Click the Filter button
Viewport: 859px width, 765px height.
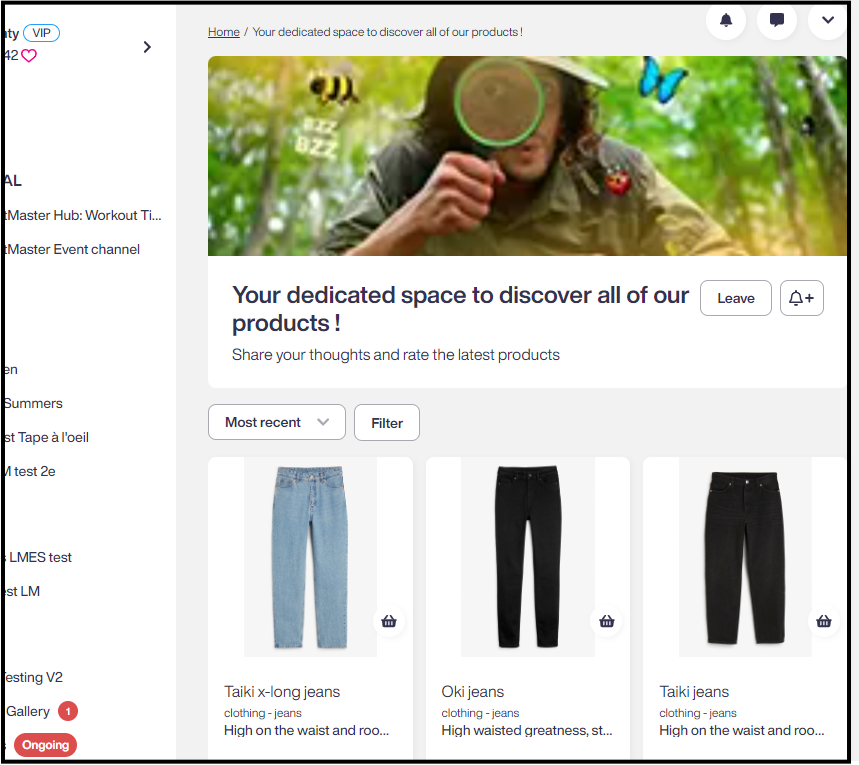(x=387, y=422)
